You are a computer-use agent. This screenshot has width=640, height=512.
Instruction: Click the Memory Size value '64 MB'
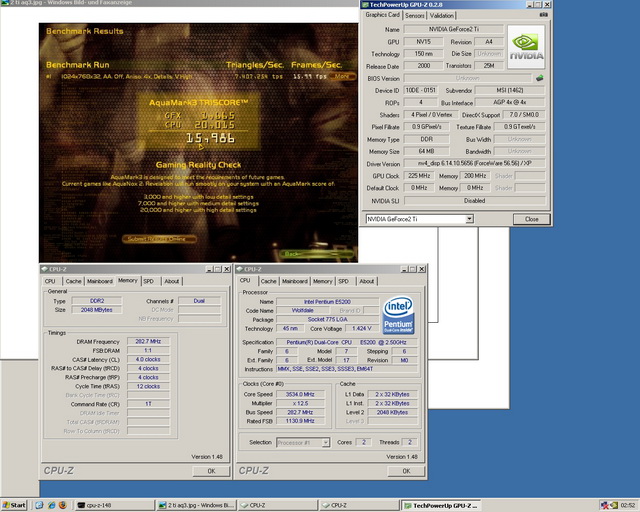click(426, 151)
